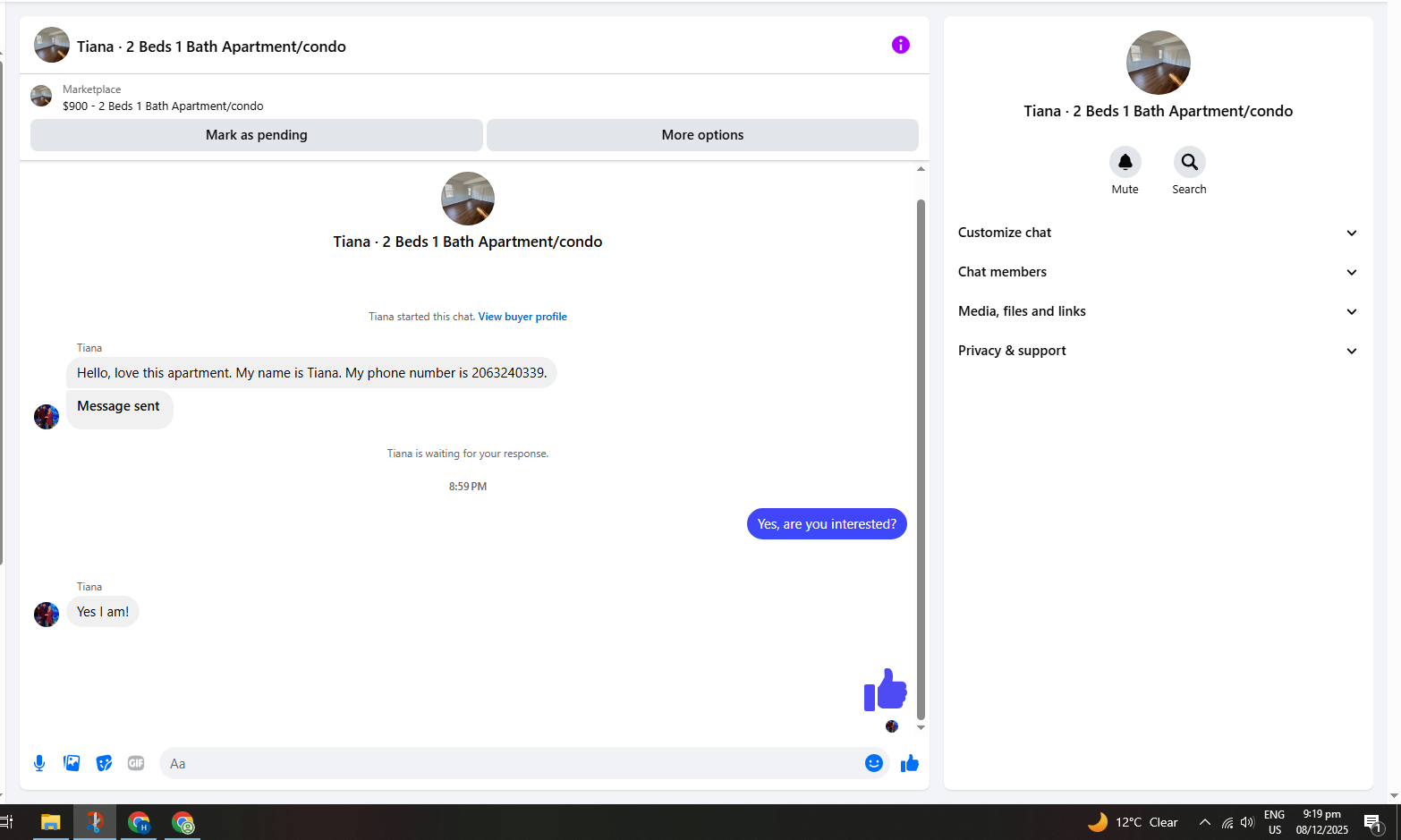
Task: Open the Chrome icon with H badge
Action: click(x=139, y=822)
